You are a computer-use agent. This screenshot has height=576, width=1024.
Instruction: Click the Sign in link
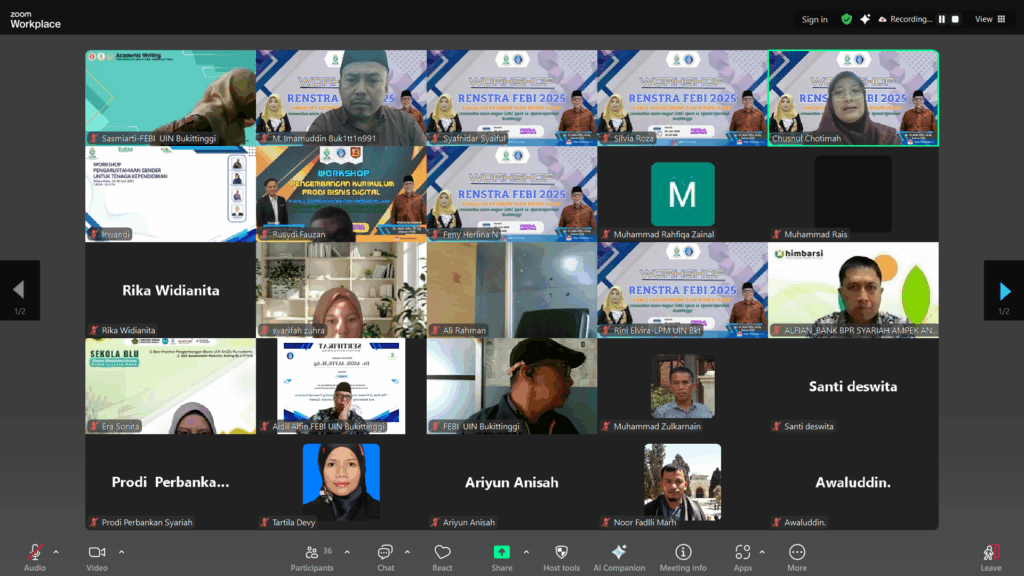(814, 19)
